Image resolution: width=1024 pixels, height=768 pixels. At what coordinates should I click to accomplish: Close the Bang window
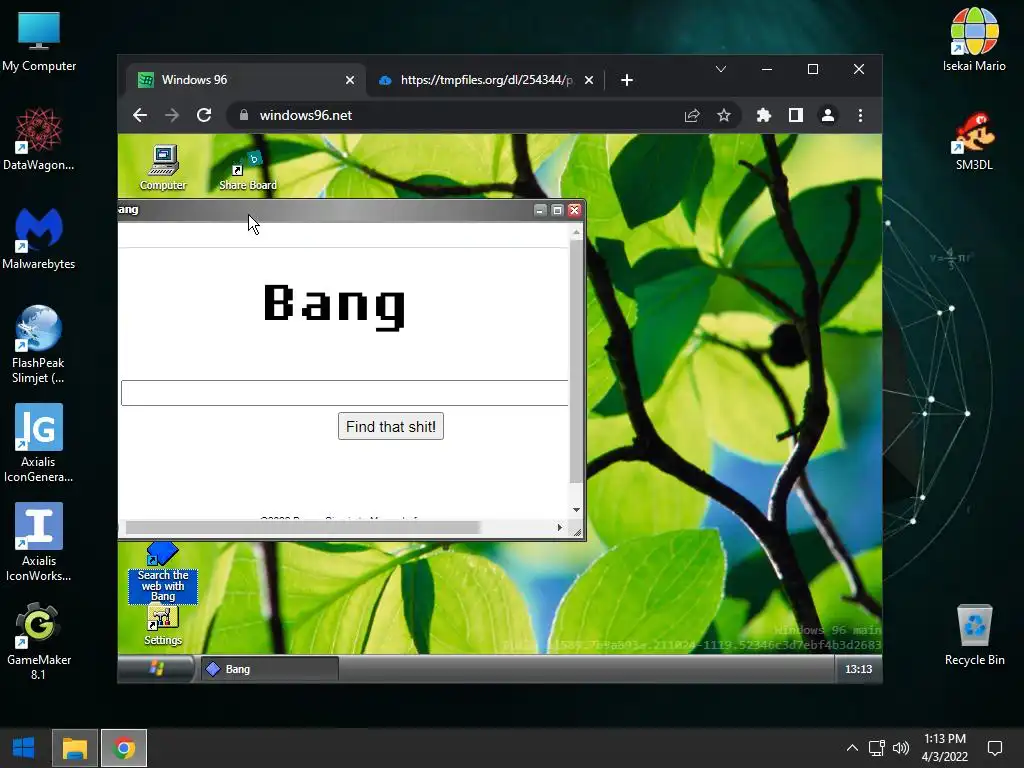[x=574, y=210]
